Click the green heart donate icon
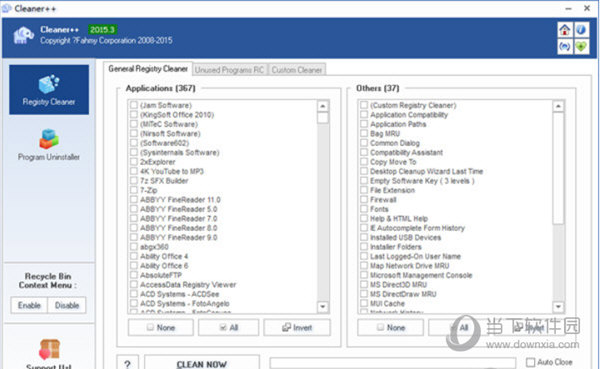 (581, 47)
